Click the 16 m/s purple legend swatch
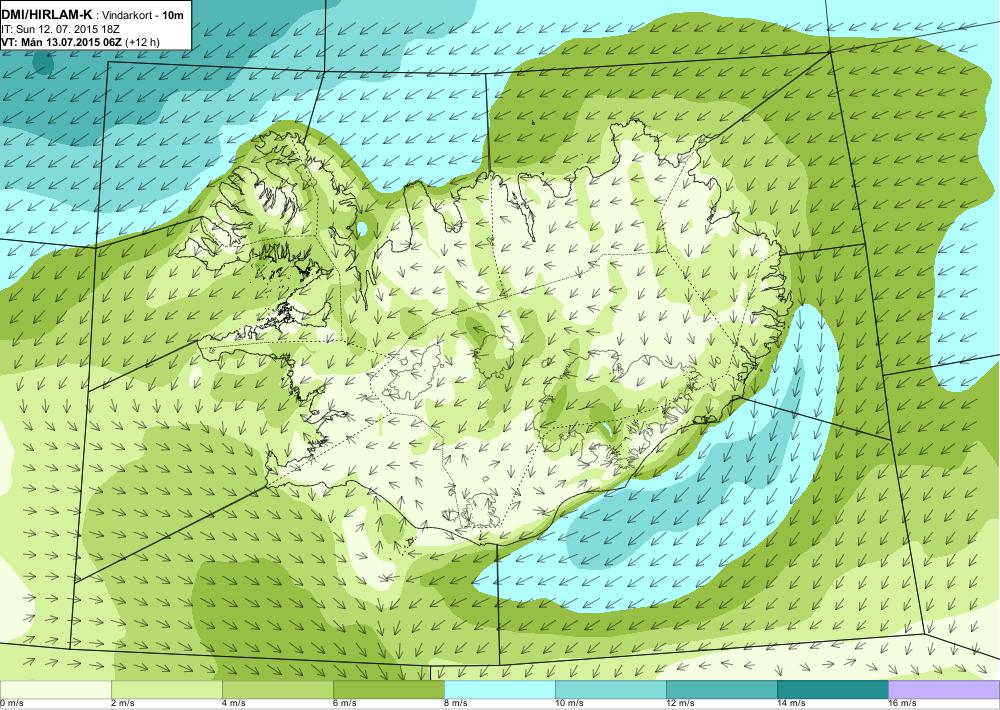The height and width of the screenshot is (710, 1000). (944, 690)
